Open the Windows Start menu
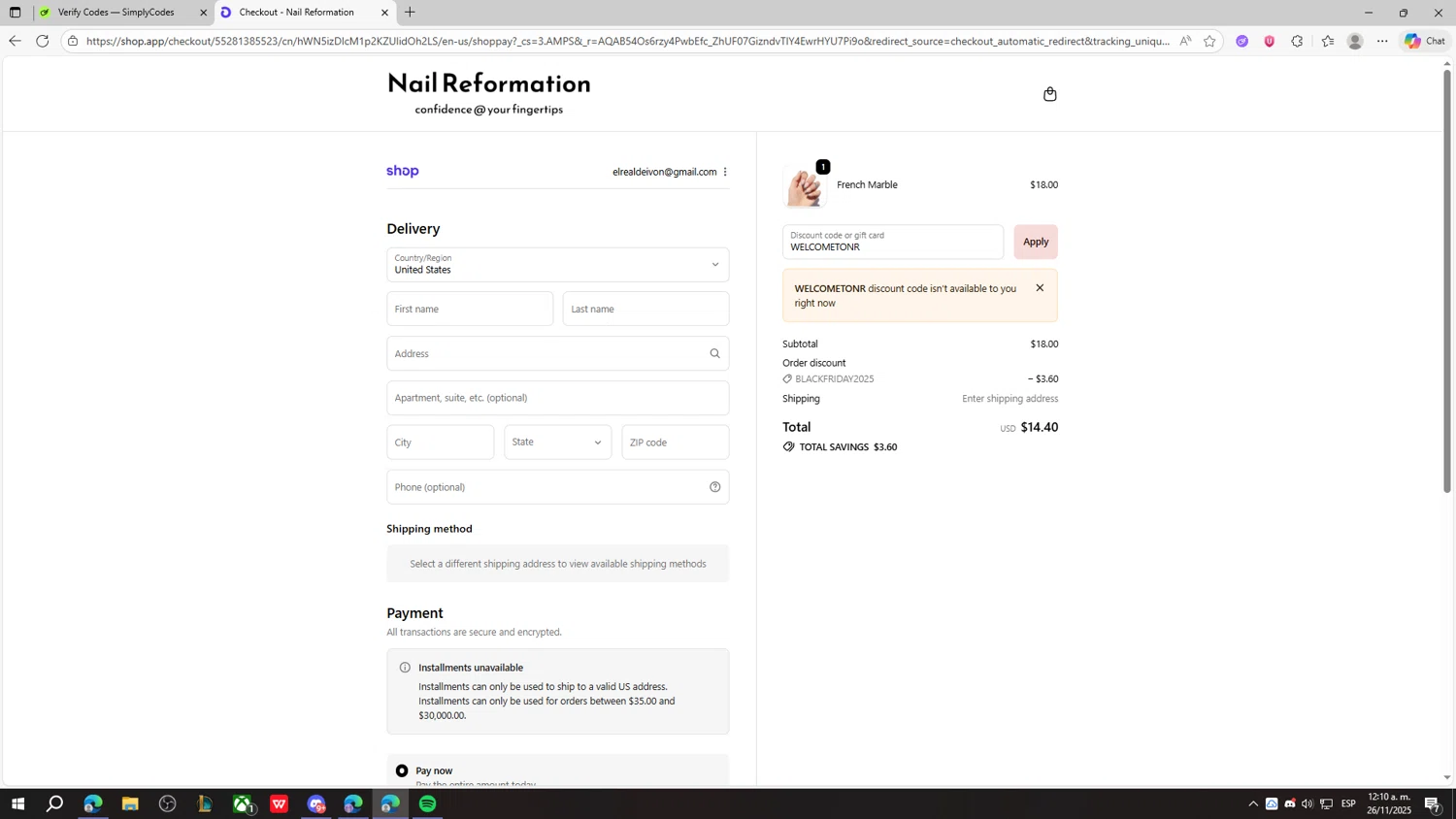 click(17, 803)
